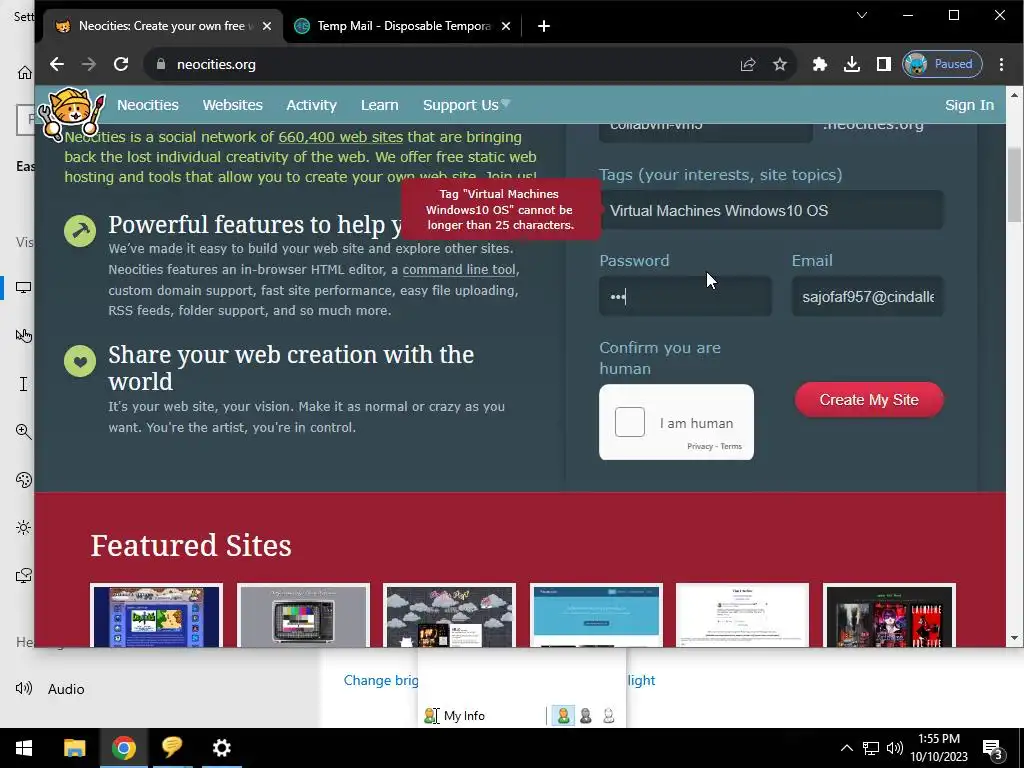1024x768 pixels.
Task: Open the Neocities nav link
Action: (x=148, y=105)
